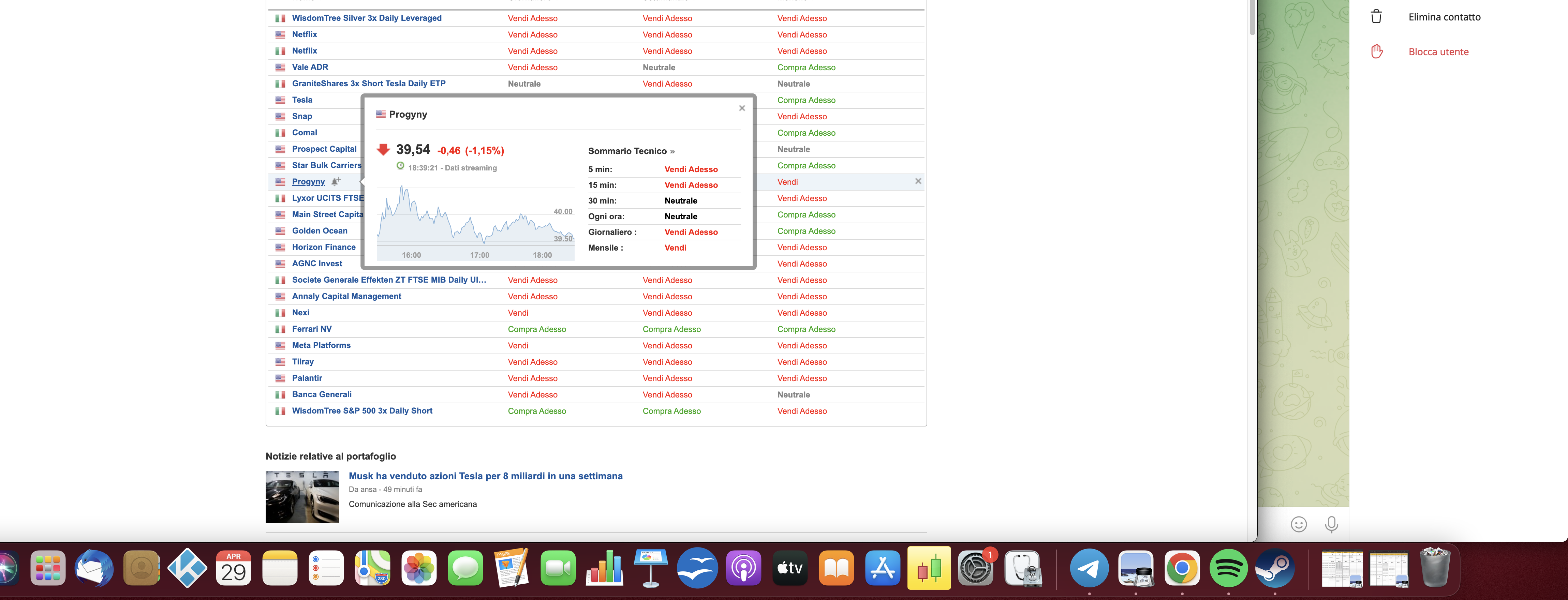This screenshot has width=1568, height=600.
Task: Open Contacts app in the dock
Action: point(141,568)
